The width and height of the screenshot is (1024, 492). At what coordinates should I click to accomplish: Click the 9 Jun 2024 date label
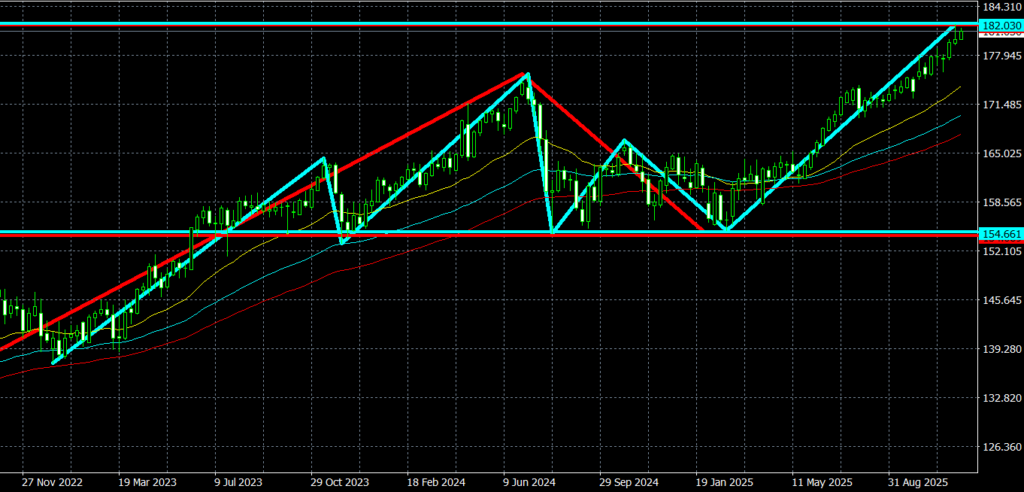(529, 480)
